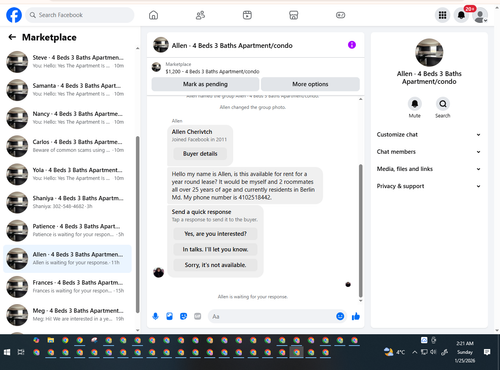Expand the Customize chat section
The image size is (500, 370).
pos(429,135)
